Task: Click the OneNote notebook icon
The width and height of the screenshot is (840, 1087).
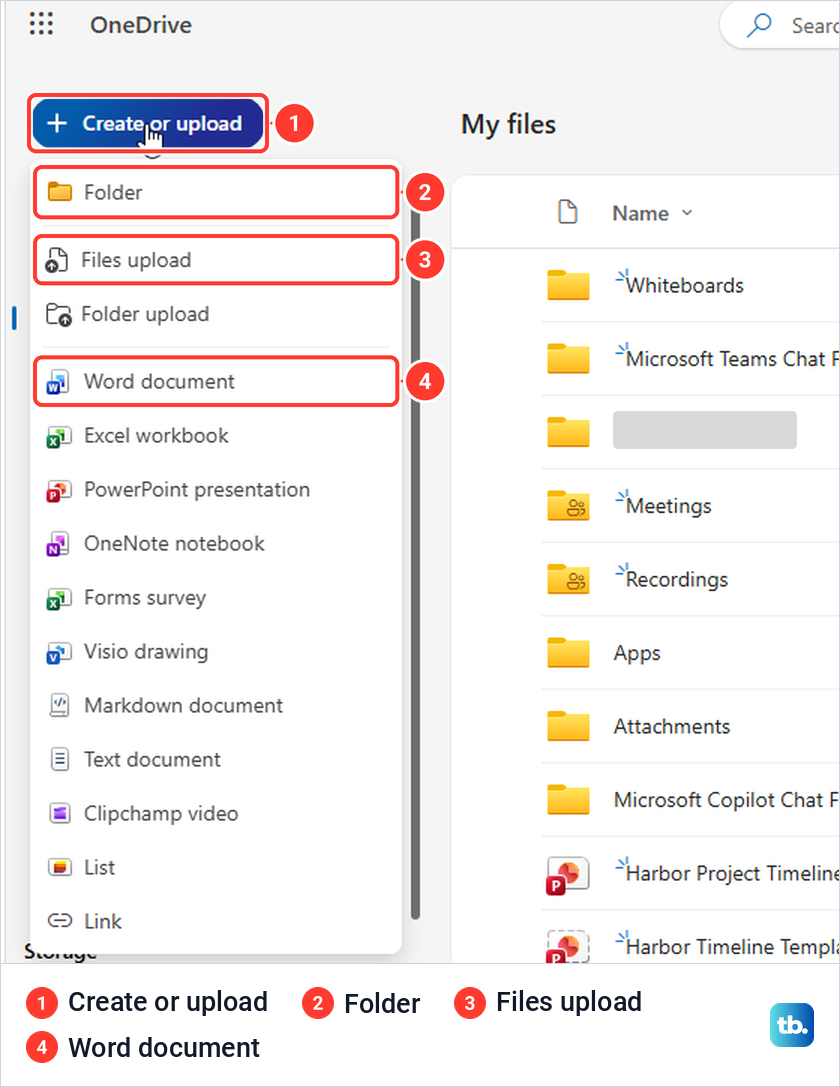Action: 58,545
